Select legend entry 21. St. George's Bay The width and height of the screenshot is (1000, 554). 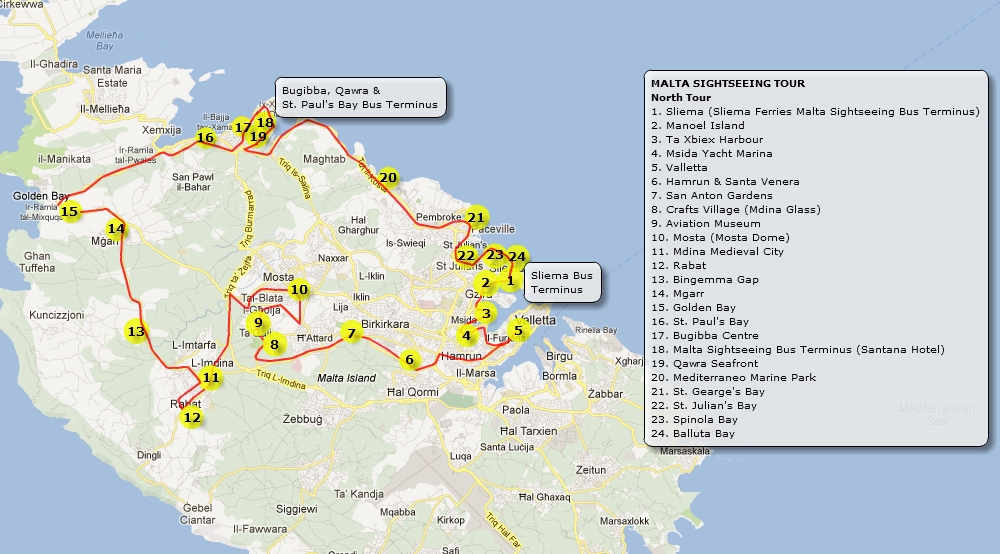pos(708,392)
